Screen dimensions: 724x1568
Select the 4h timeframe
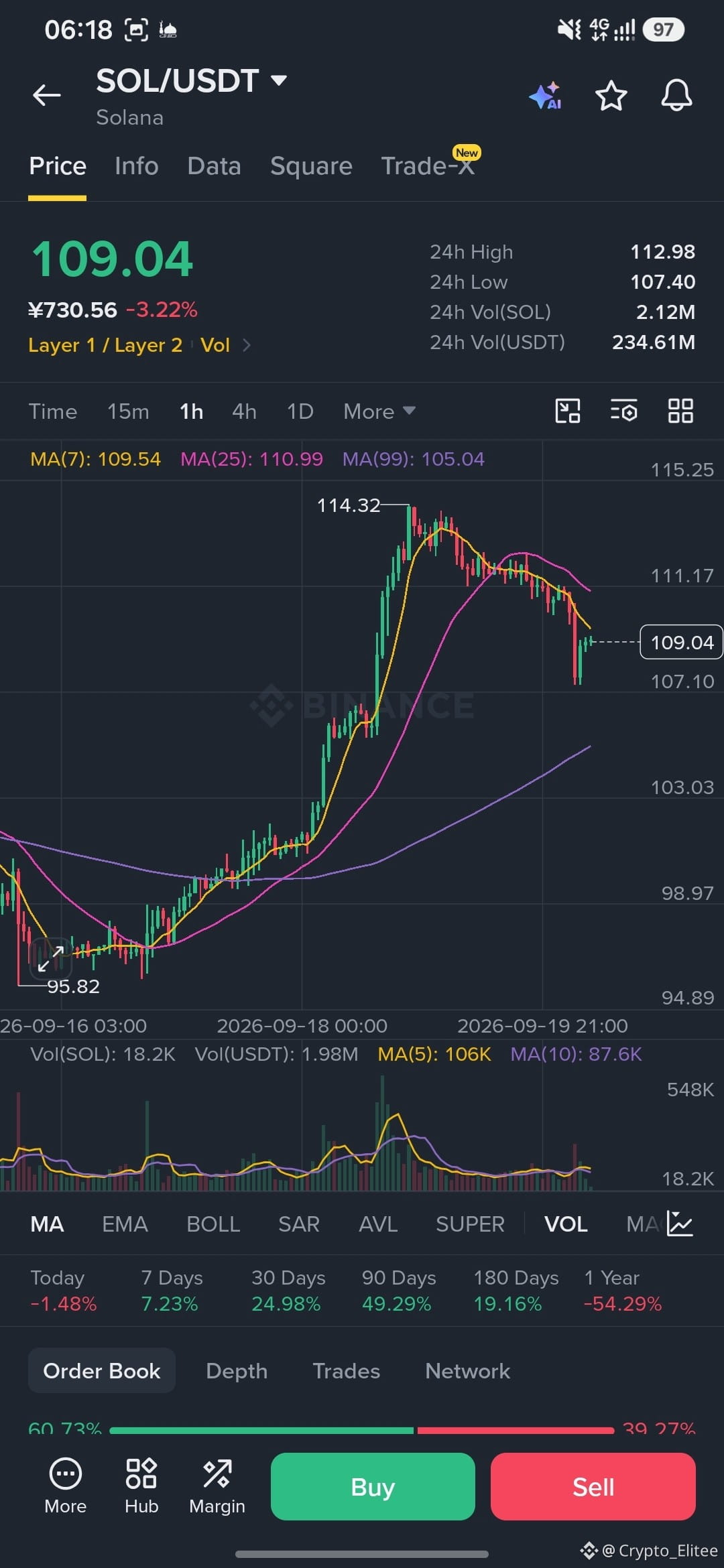(x=244, y=411)
